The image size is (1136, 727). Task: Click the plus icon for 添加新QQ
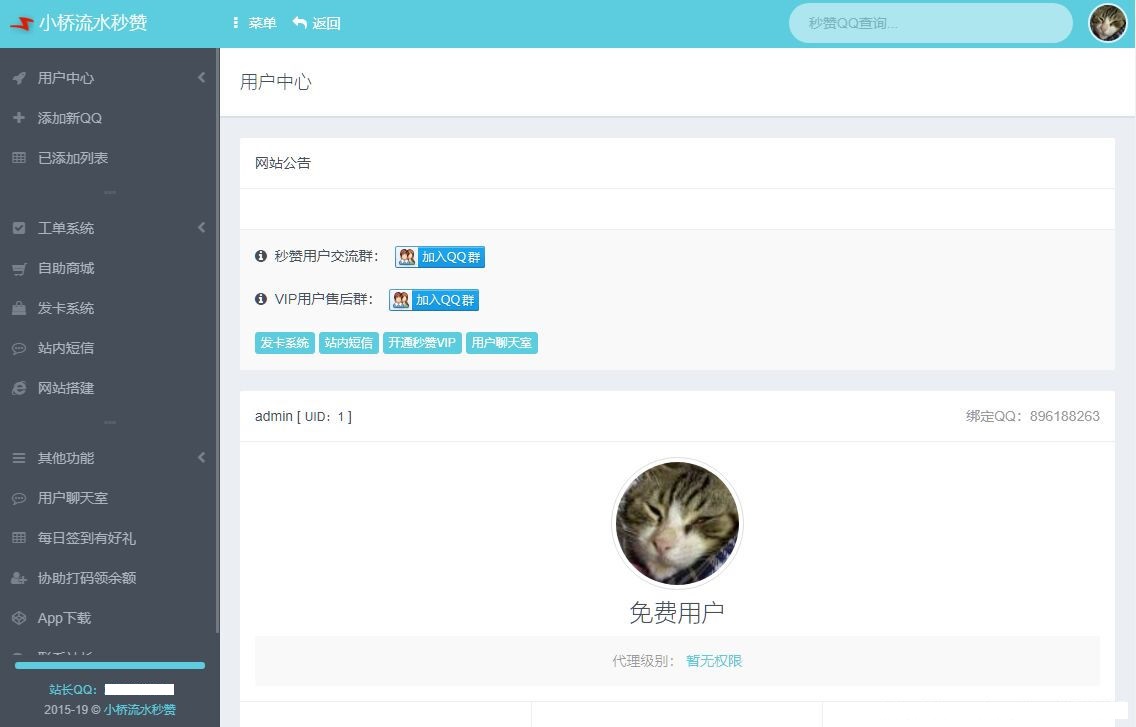(19, 118)
